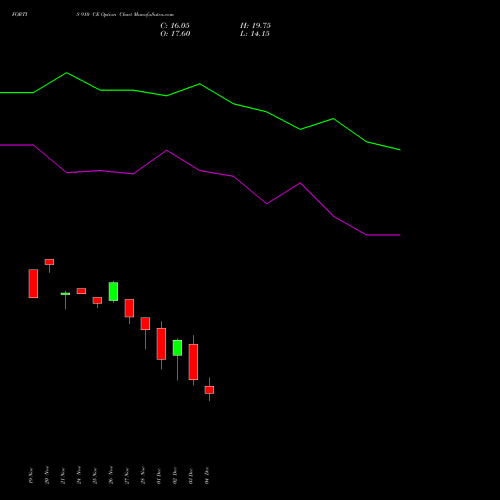Click the red candlestick for 01 Dec
This screenshot has width=500, height=500.
point(161,344)
